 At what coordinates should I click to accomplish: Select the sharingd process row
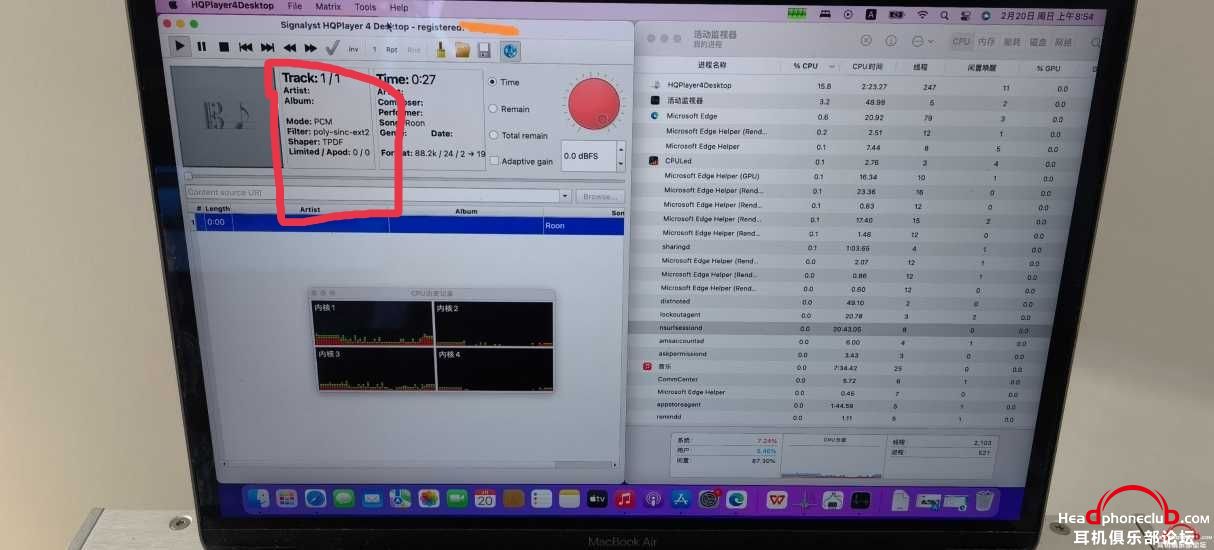pos(855,247)
